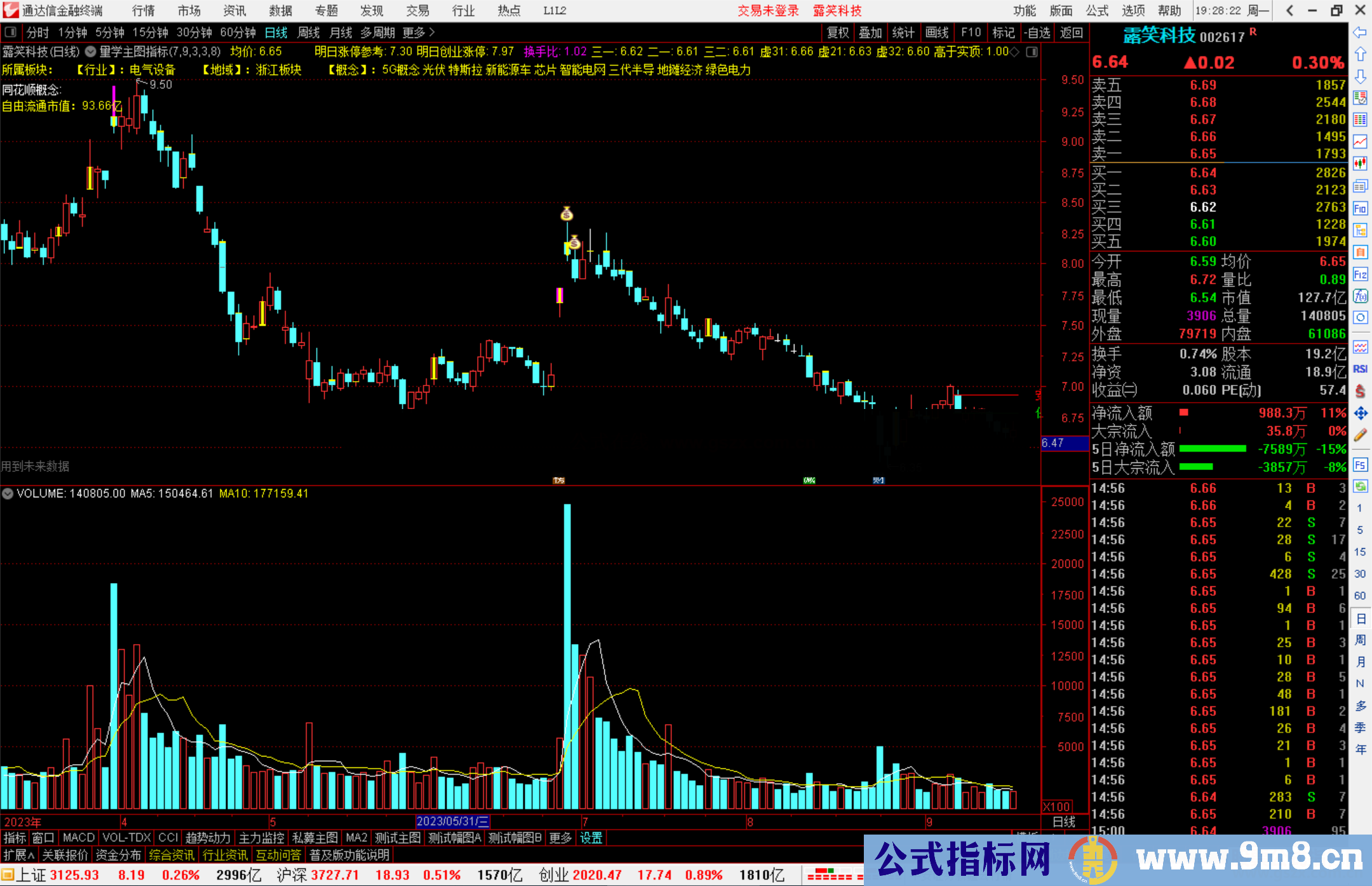The image size is (1372, 886).
Task: Open the 行情 menu
Action: (144, 11)
